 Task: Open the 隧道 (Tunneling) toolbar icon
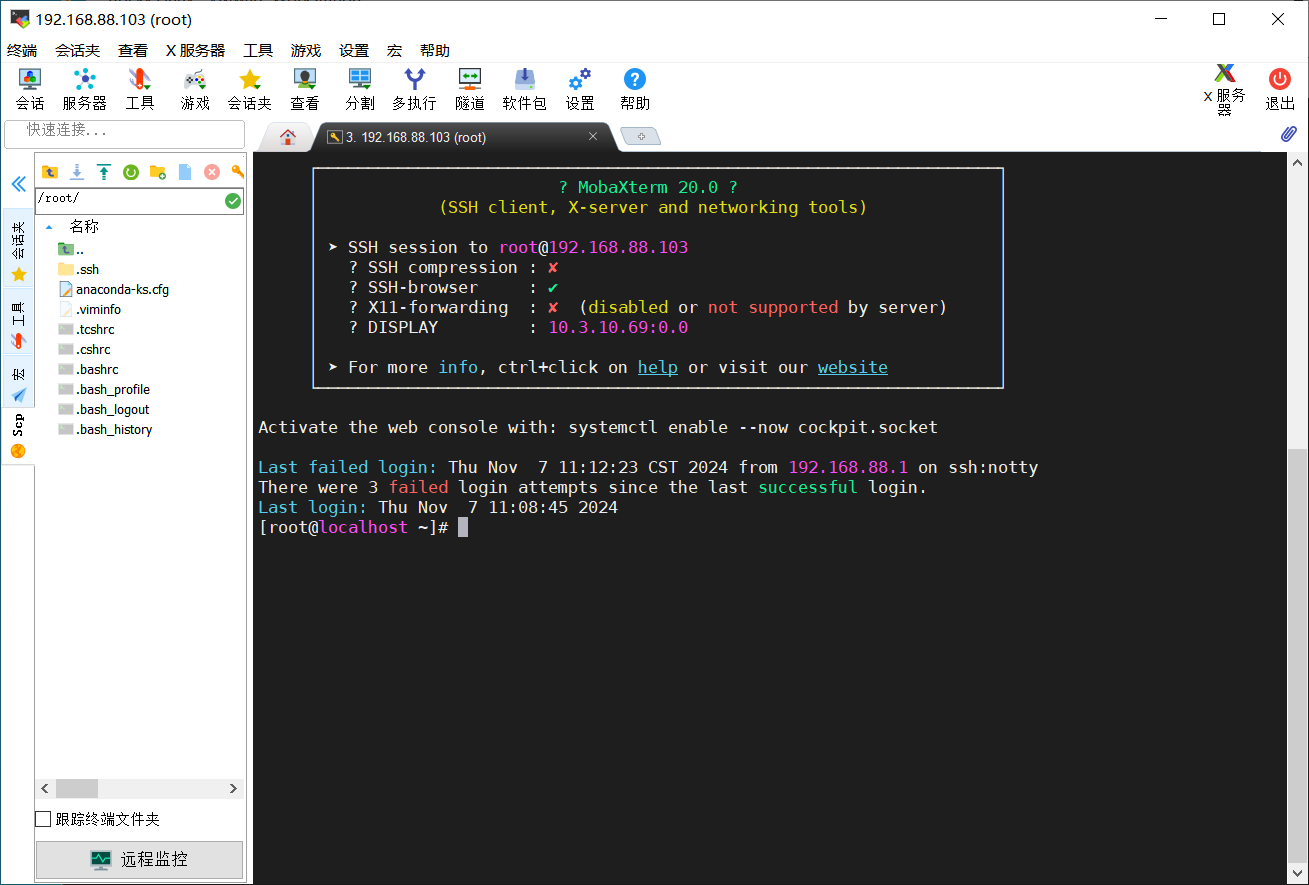coord(469,88)
